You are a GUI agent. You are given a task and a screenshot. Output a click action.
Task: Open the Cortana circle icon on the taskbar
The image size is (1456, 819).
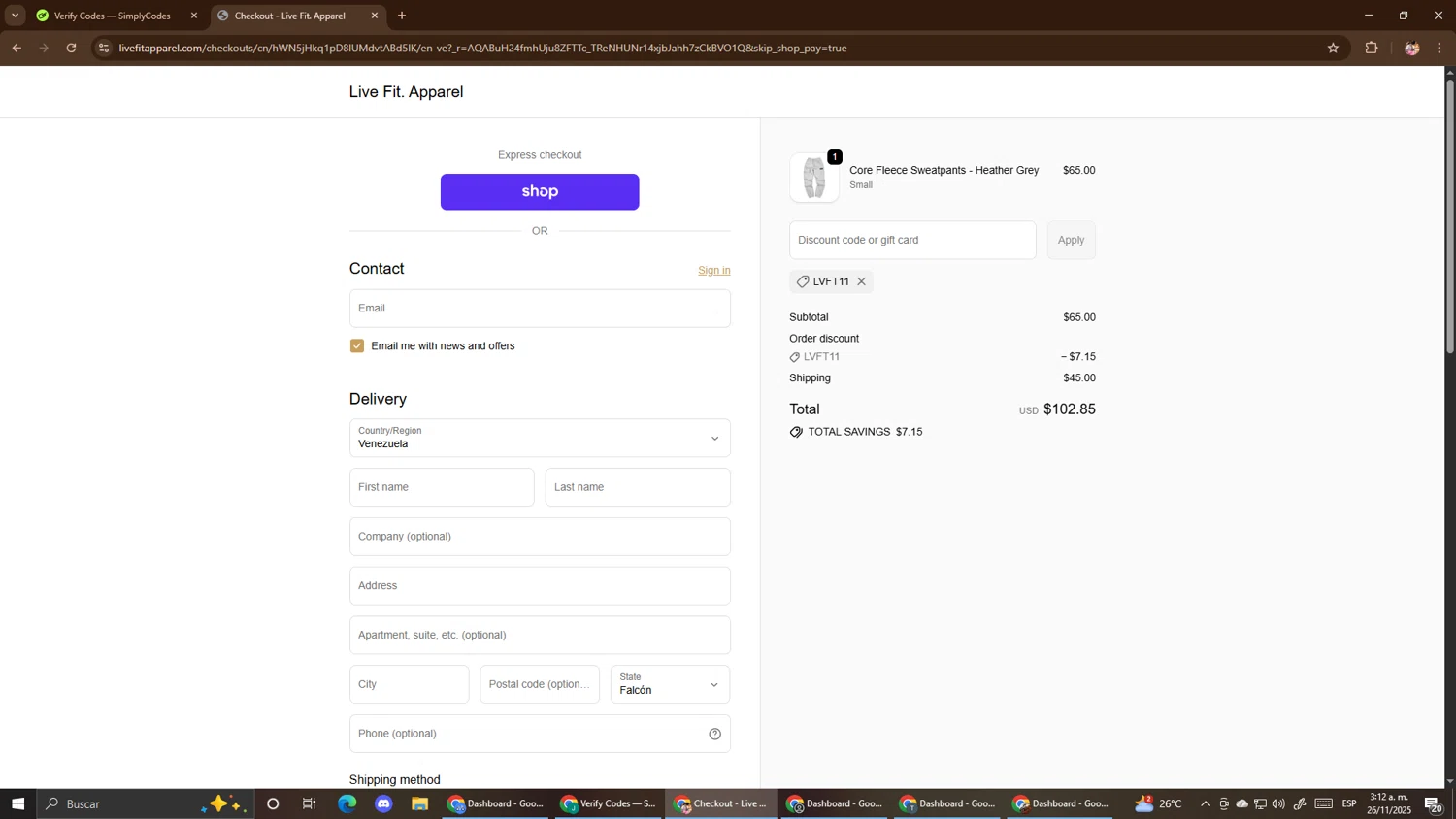coord(273,803)
